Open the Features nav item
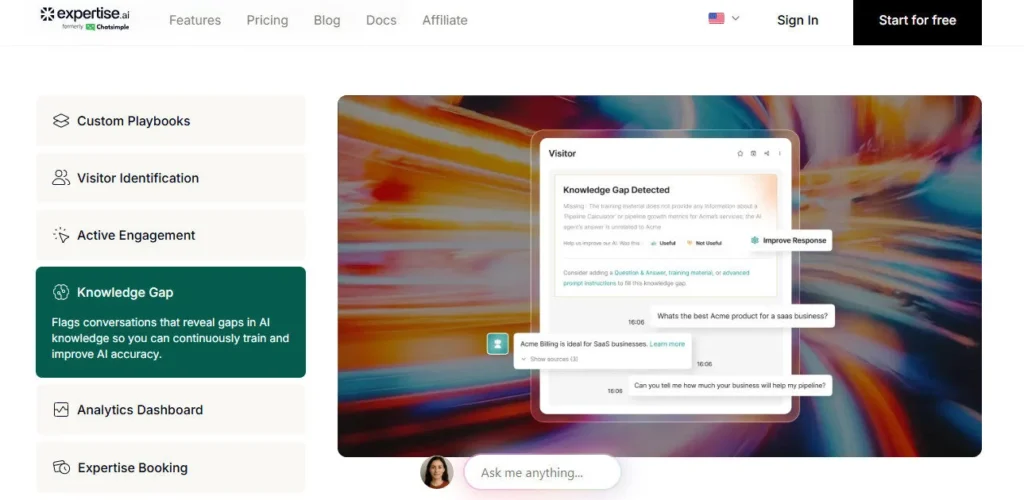 coord(195,20)
